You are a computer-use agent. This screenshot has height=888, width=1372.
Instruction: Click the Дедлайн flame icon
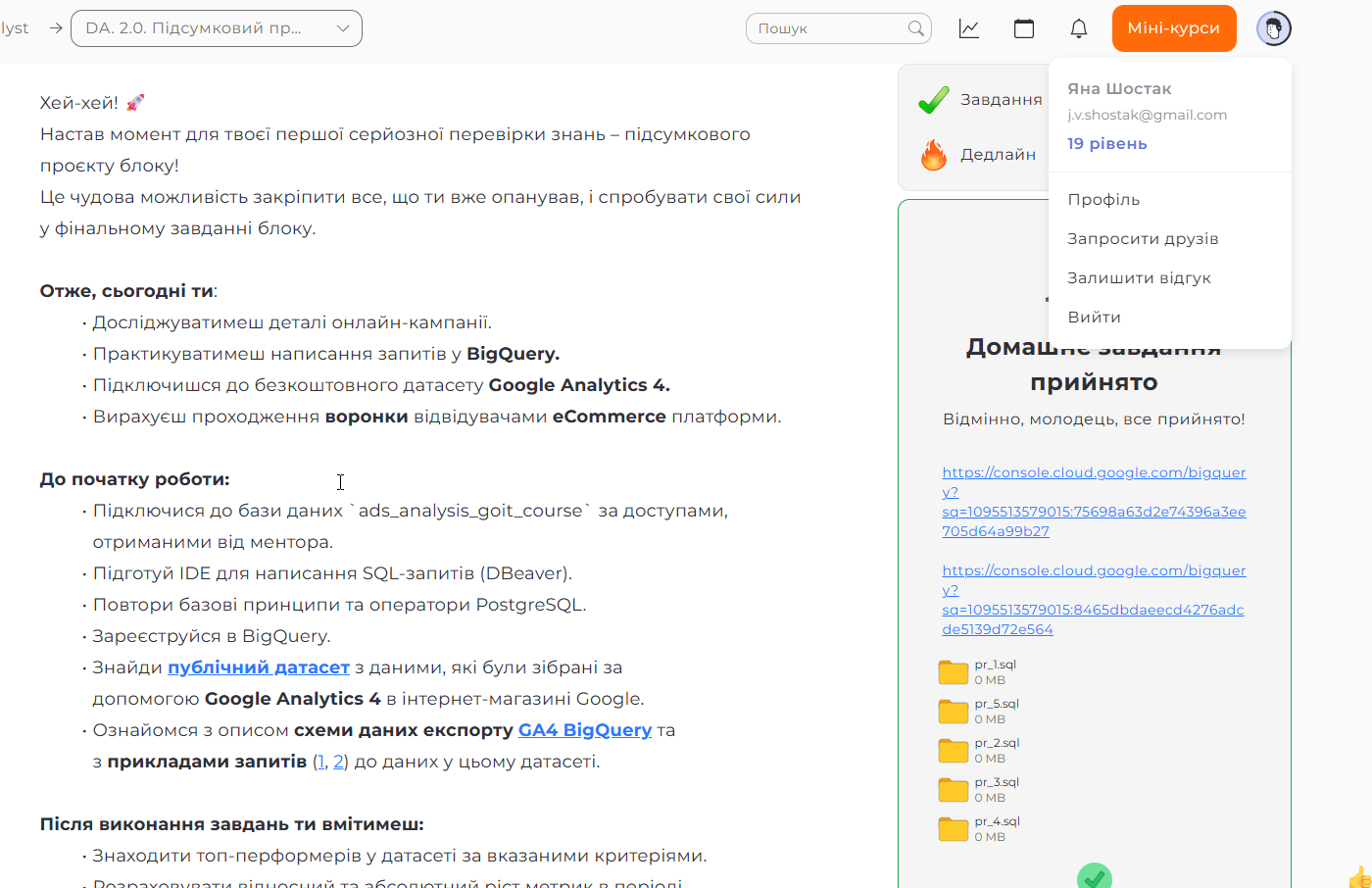point(934,155)
